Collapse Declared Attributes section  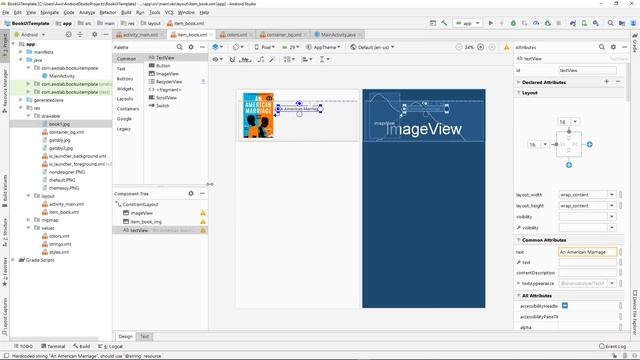(x=519, y=82)
